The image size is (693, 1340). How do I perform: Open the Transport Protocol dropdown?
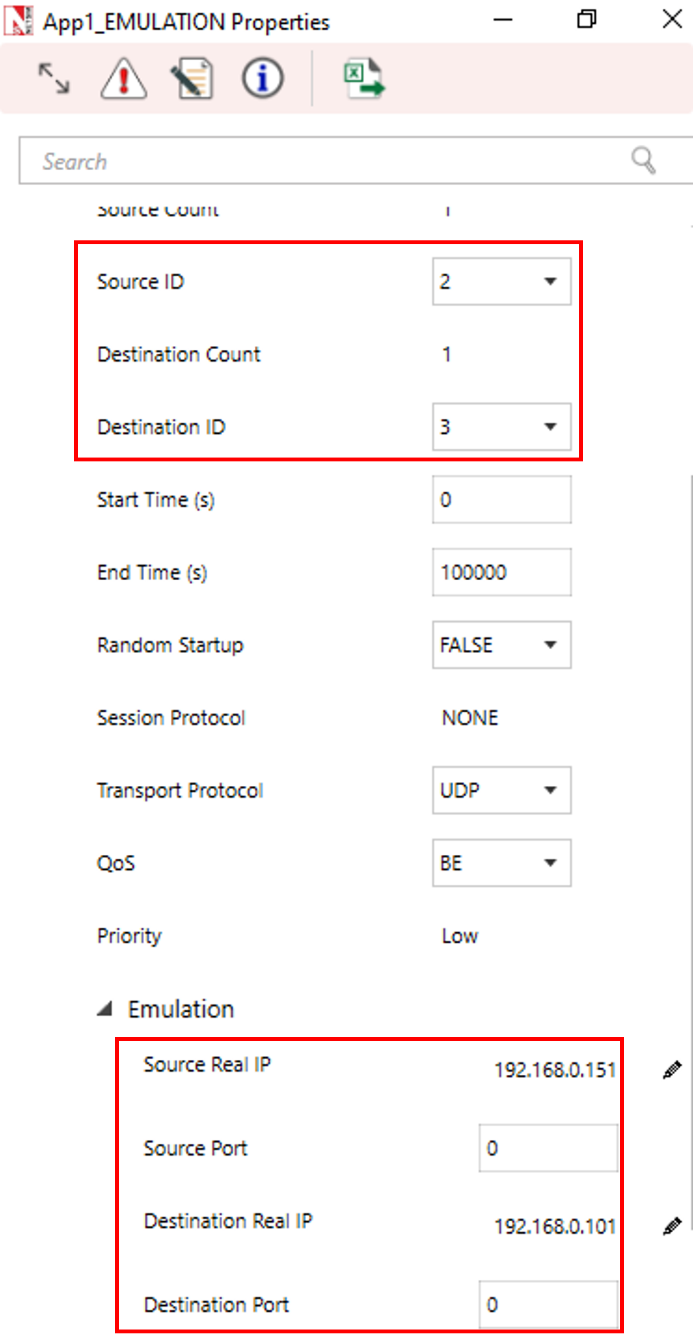click(x=550, y=790)
